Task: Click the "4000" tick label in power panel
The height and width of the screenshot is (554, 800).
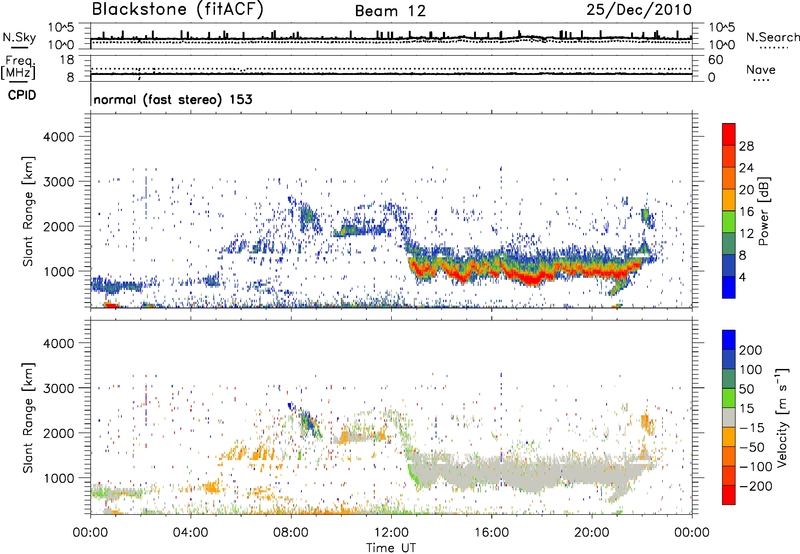Action: click(x=59, y=137)
